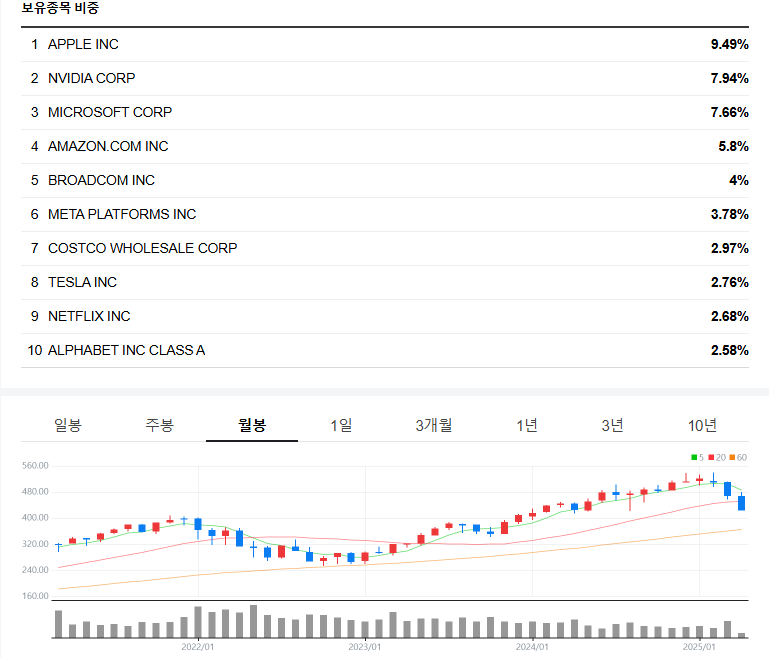Click the 3.78% weight value
Viewport: 769px width, 658px height.
[x=729, y=214]
